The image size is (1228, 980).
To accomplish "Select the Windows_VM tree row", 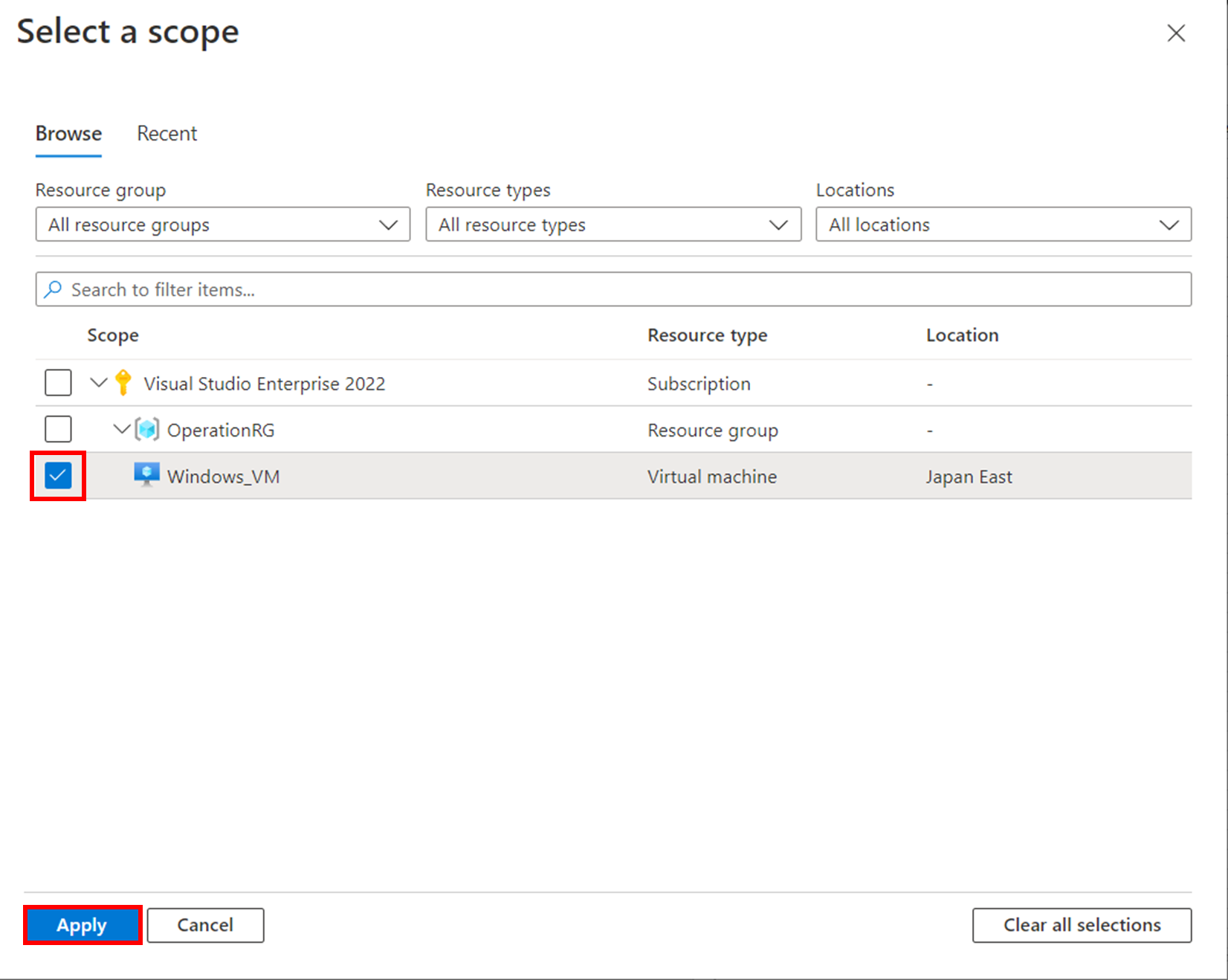I will (613, 475).
